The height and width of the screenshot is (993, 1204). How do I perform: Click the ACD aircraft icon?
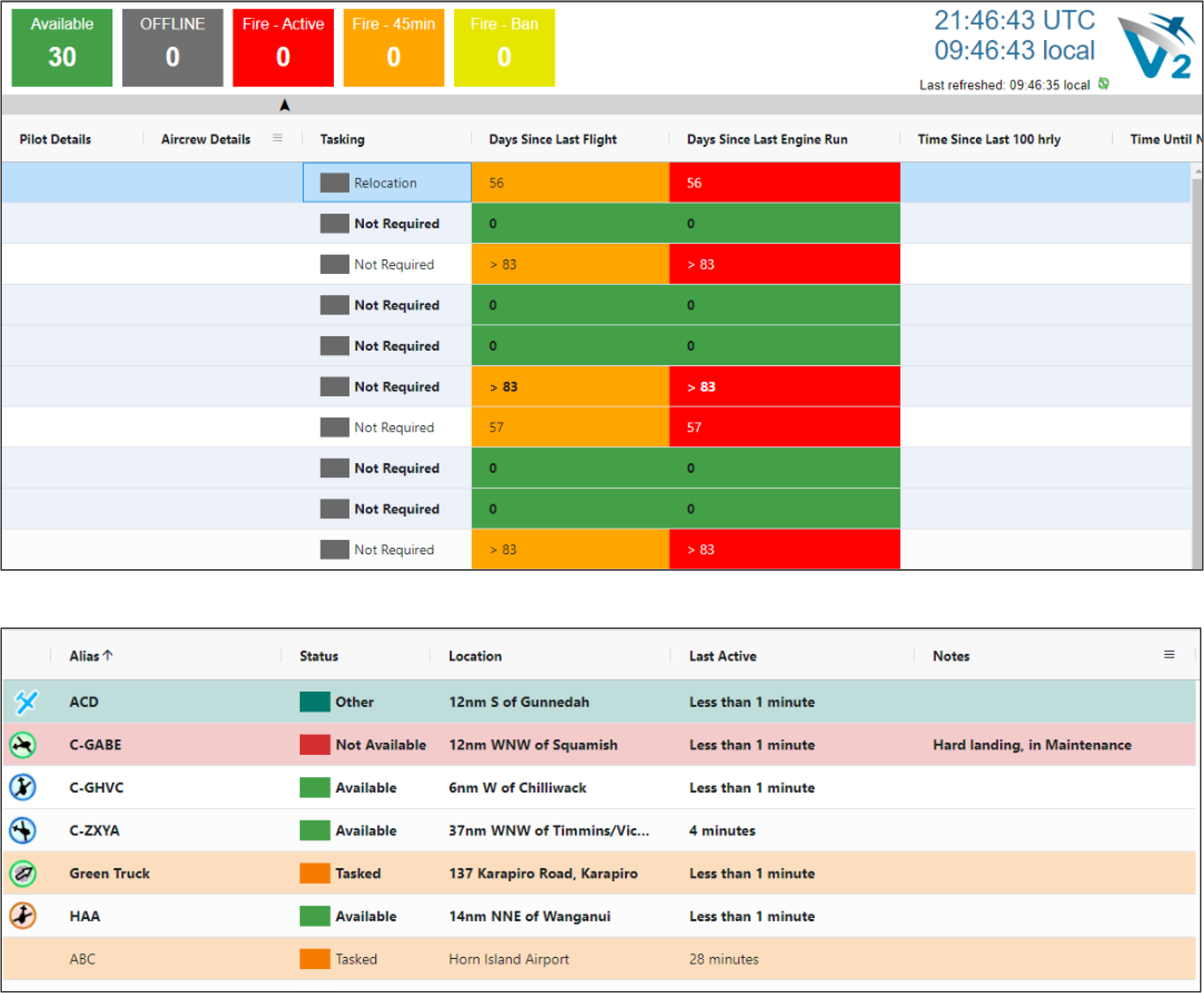point(26,702)
